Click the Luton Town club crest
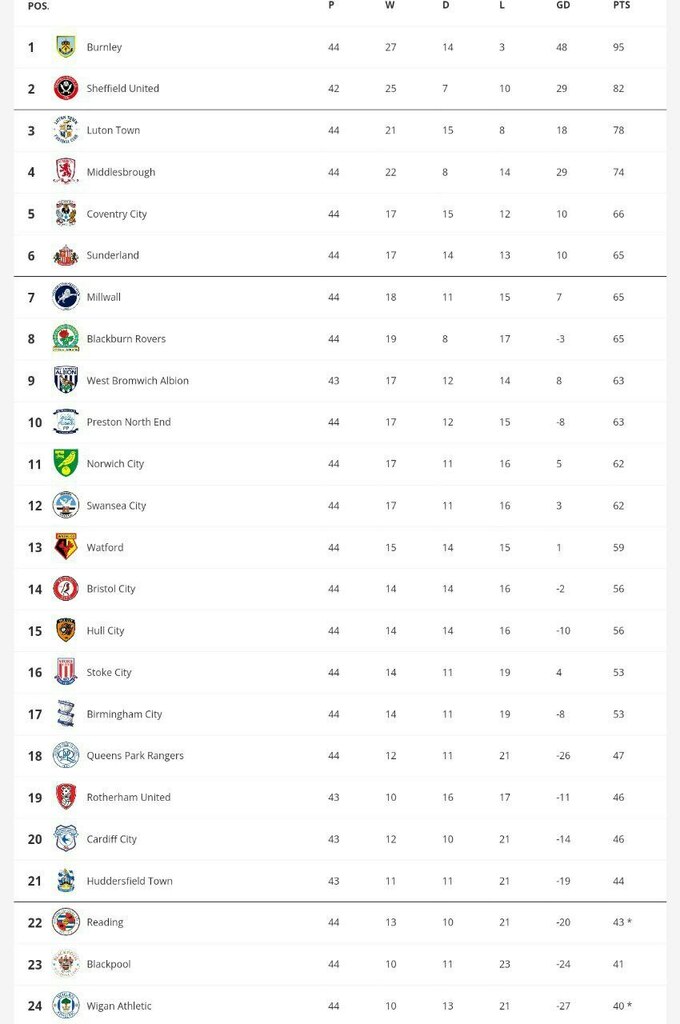 coord(66,130)
